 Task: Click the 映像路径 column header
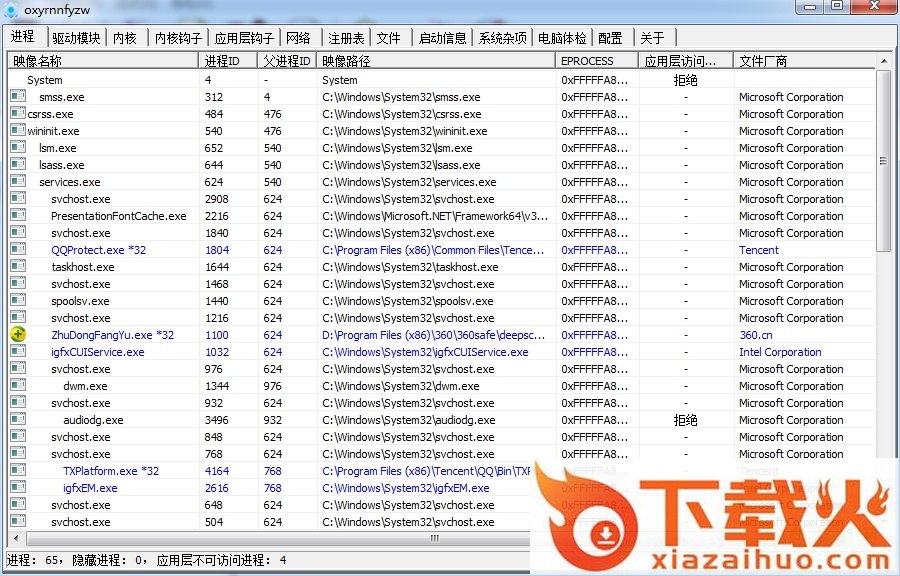436,61
